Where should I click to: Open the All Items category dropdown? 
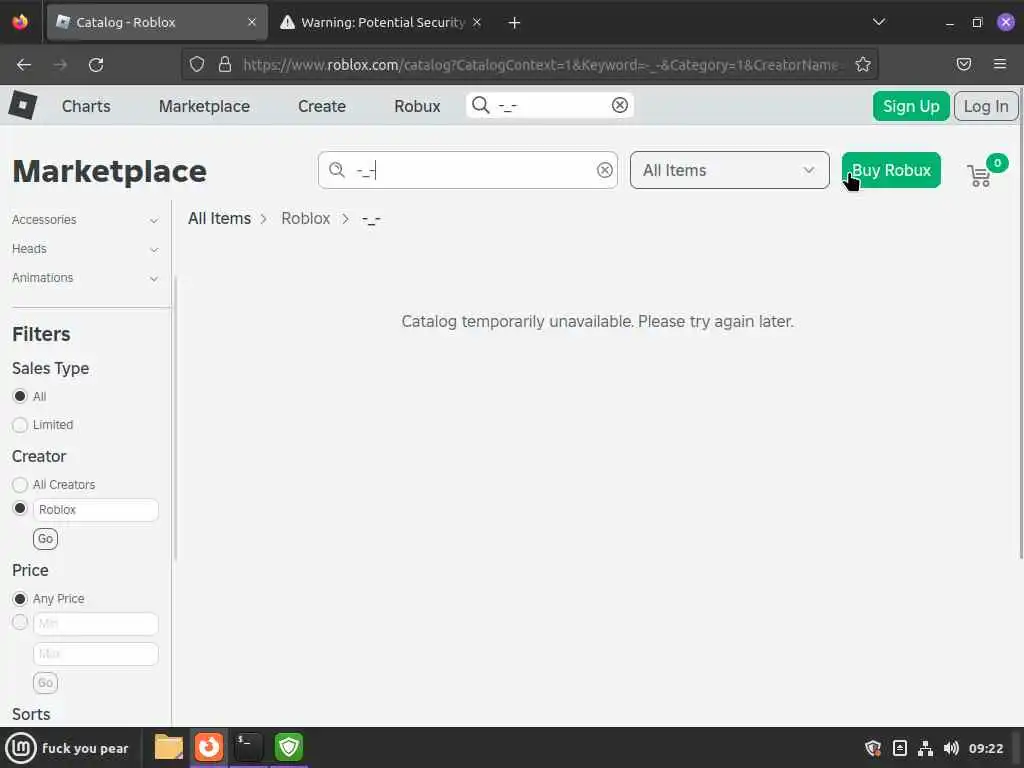tap(729, 170)
